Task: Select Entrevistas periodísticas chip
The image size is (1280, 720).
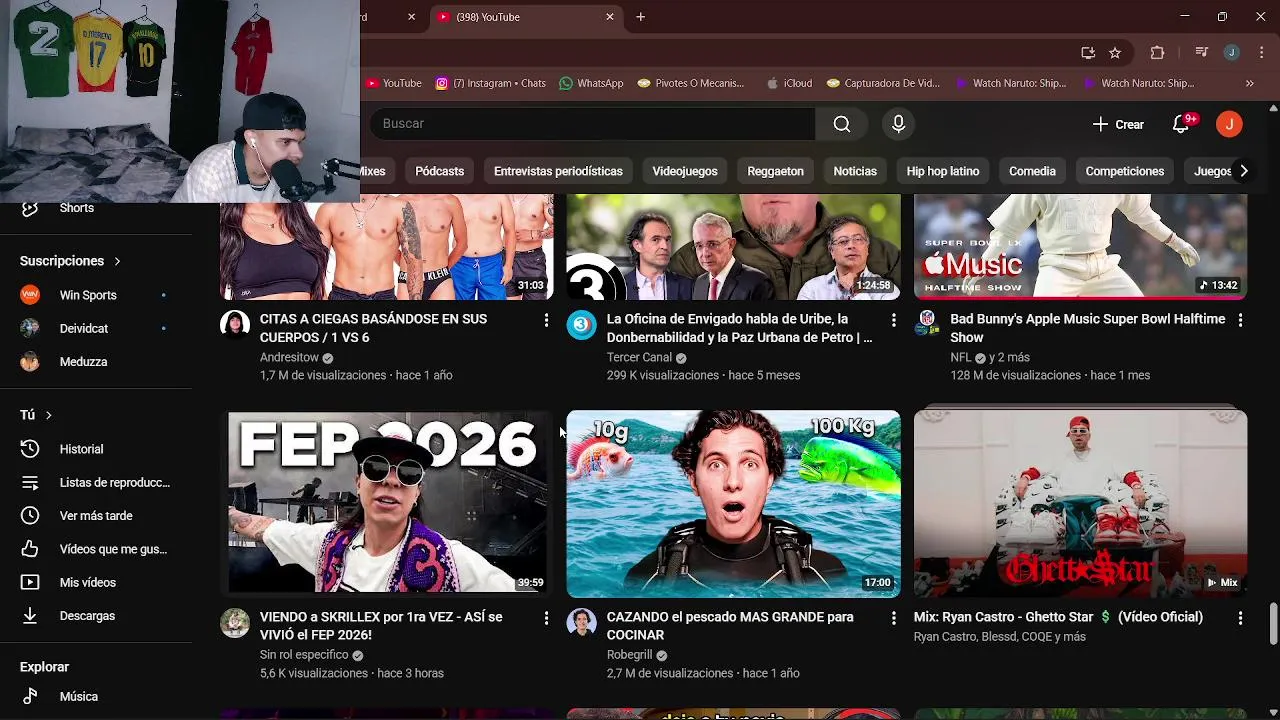Action: pyautogui.click(x=558, y=171)
